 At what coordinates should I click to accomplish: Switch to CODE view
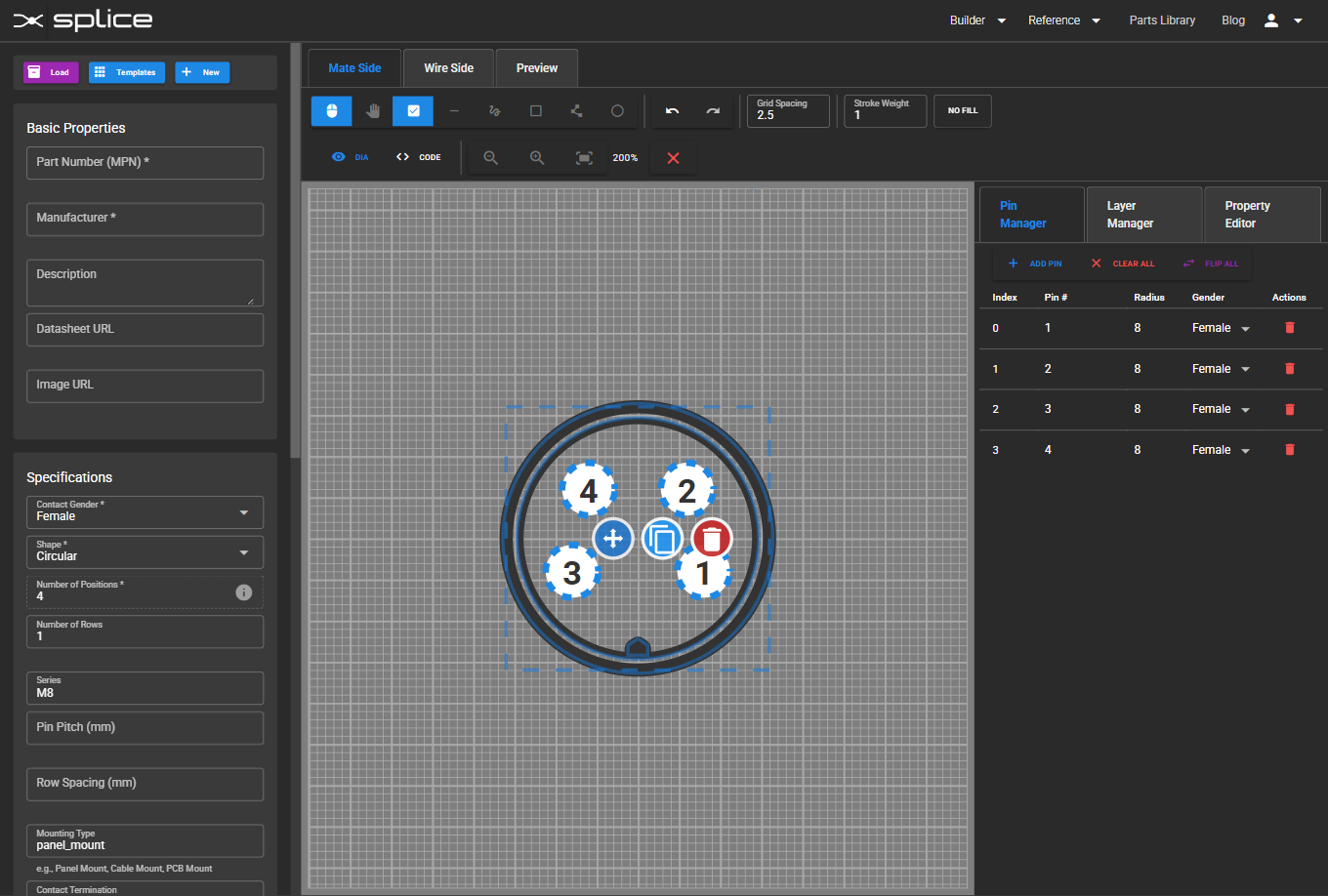point(419,157)
